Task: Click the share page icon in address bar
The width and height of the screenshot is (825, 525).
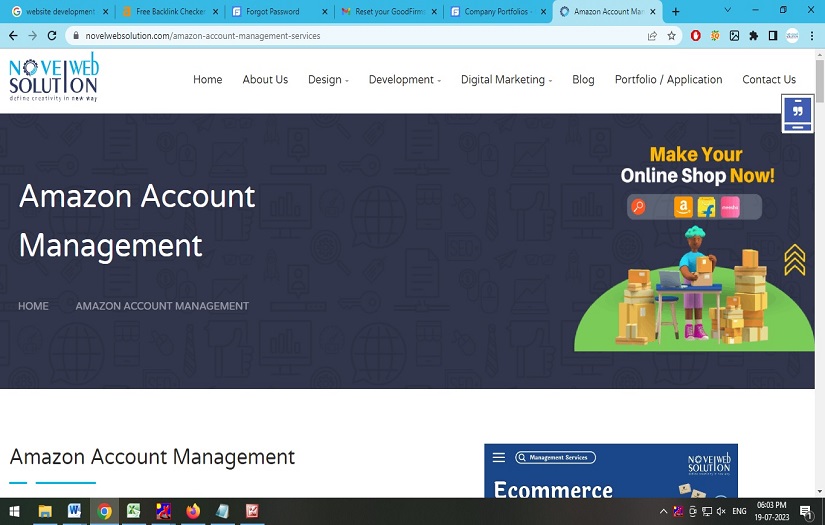Action: [x=652, y=36]
